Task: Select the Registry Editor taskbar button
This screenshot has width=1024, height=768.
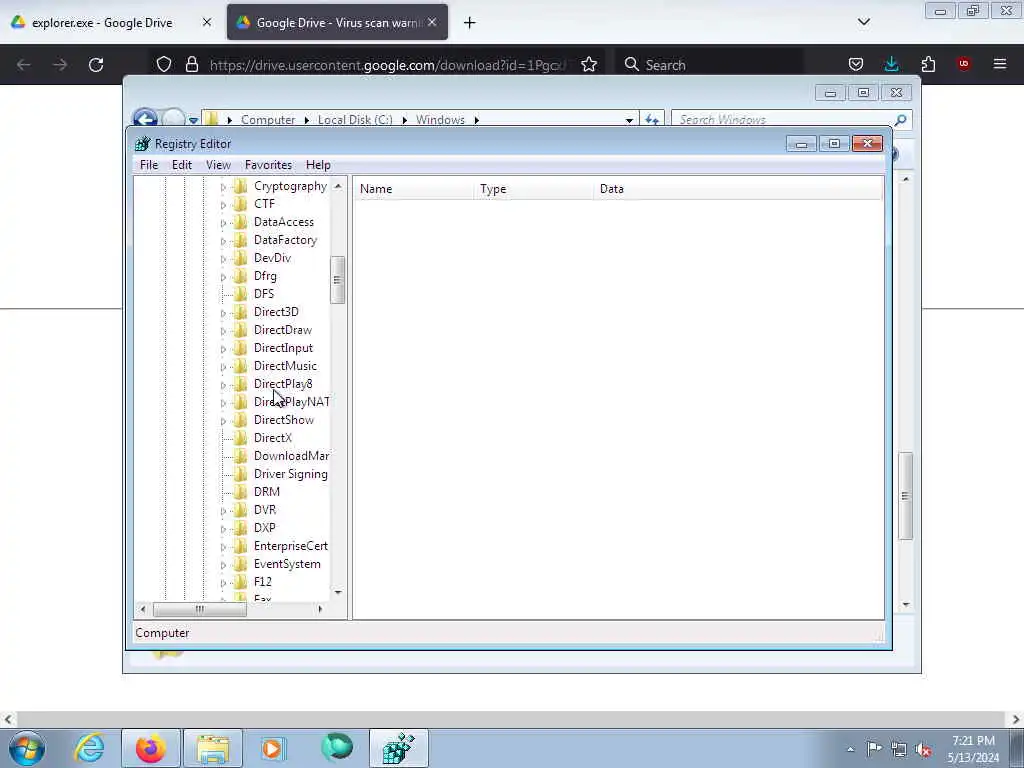Action: click(x=398, y=748)
